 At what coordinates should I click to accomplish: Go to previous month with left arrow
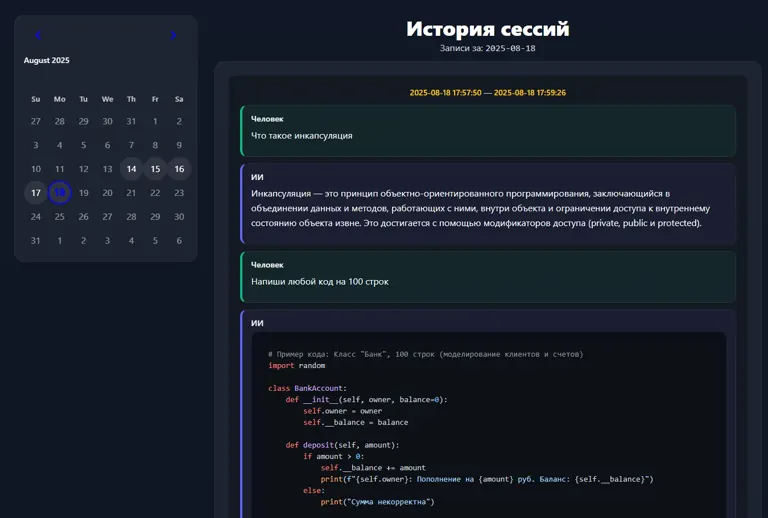[38, 35]
